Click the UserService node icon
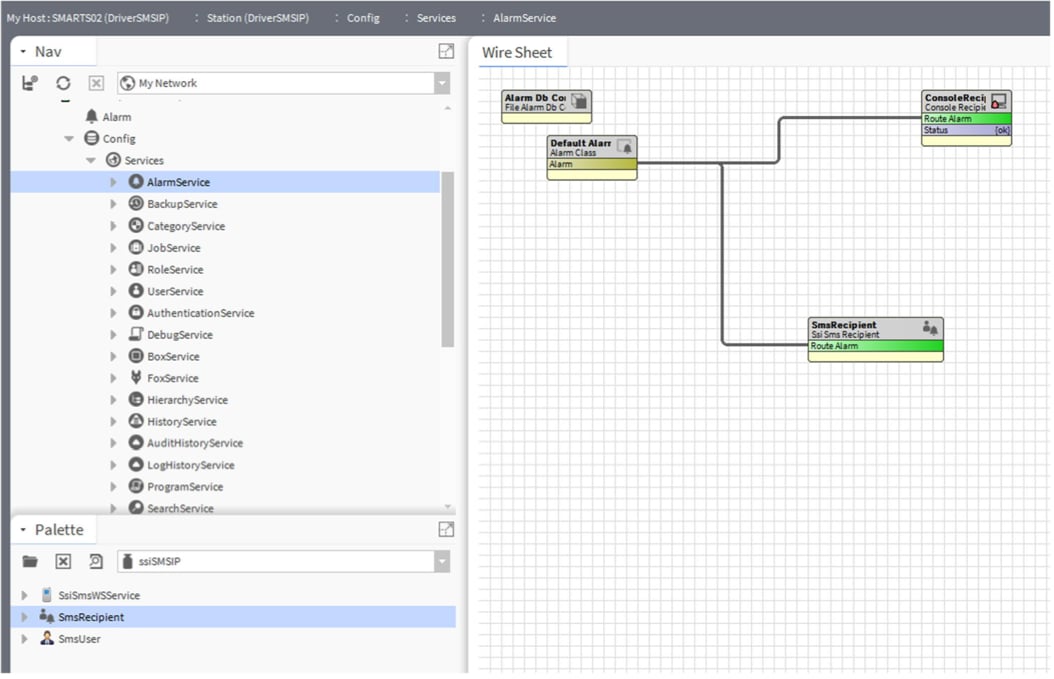Image resolution: width=1054 pixels, height=679 pixels. [136, 290]
